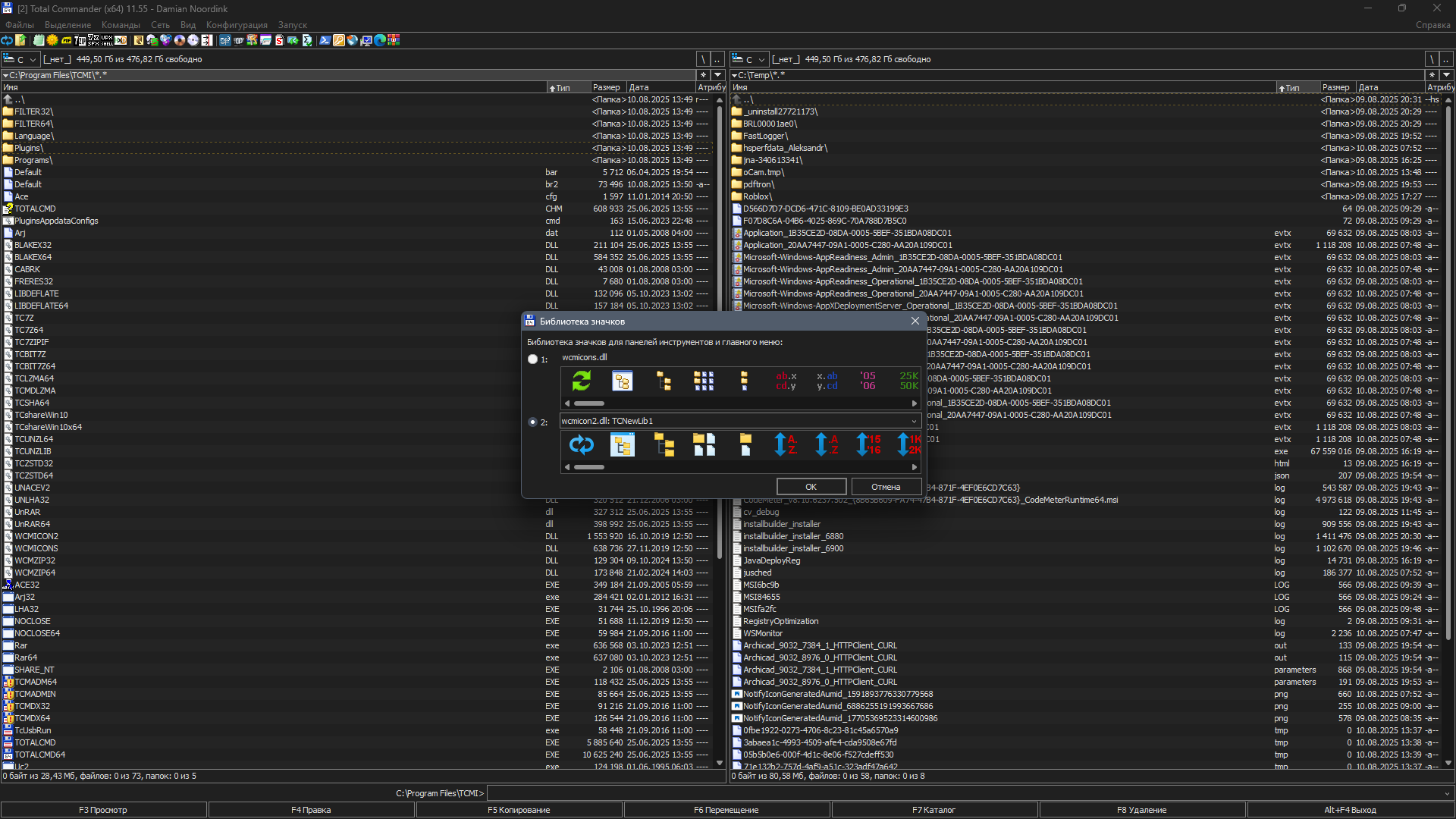Click F5 Копирование button

coord(519,810)
